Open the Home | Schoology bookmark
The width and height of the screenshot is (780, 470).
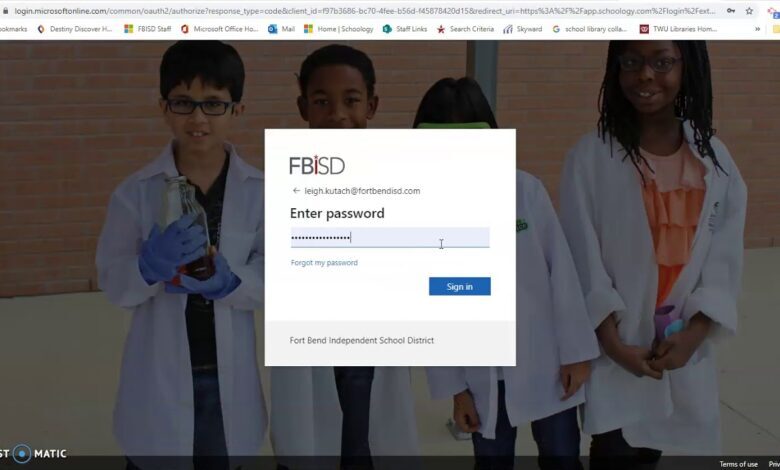pos(339,29)
